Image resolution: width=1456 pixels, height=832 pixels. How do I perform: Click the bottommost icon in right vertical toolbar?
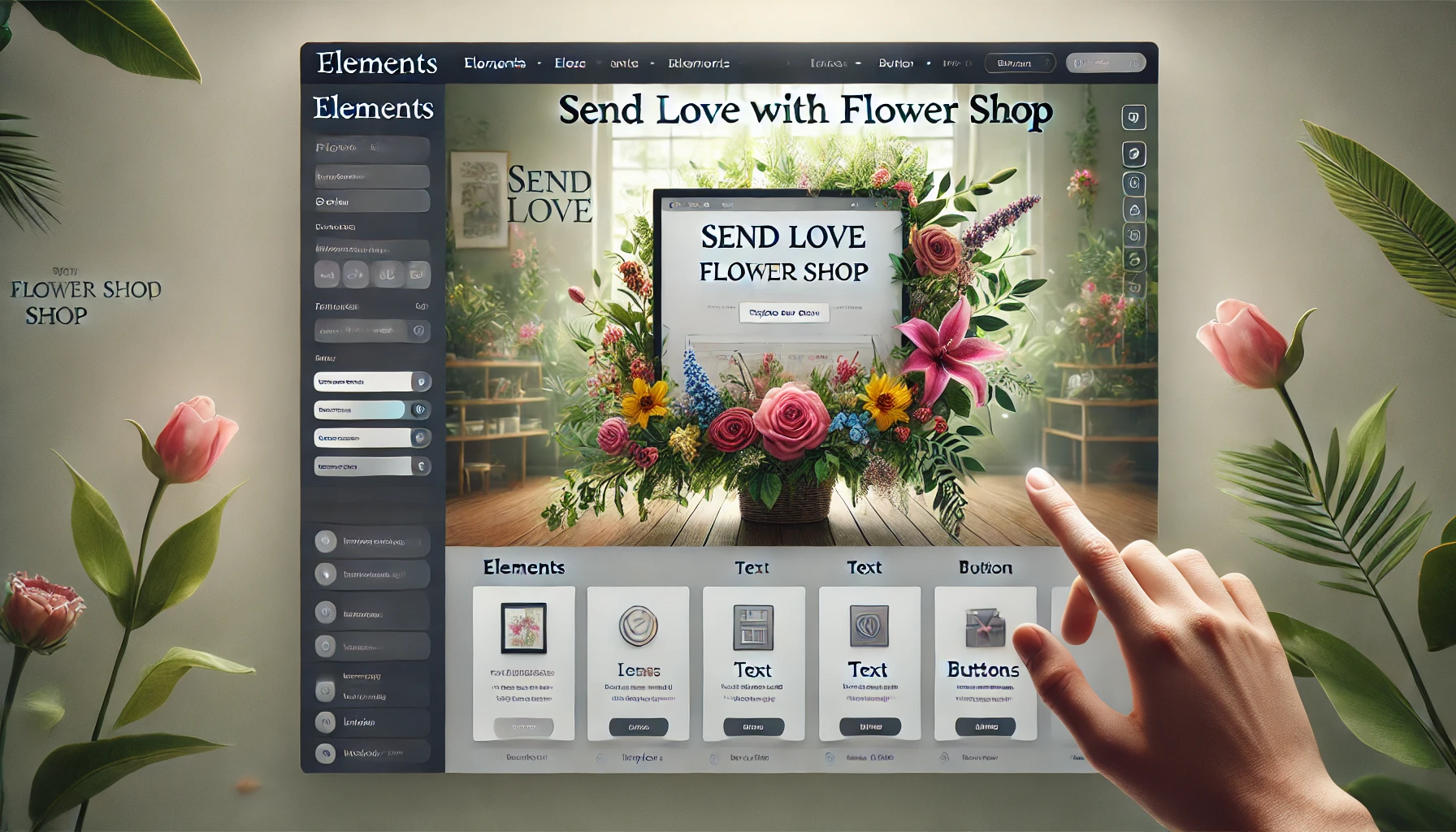point(1134,287)
